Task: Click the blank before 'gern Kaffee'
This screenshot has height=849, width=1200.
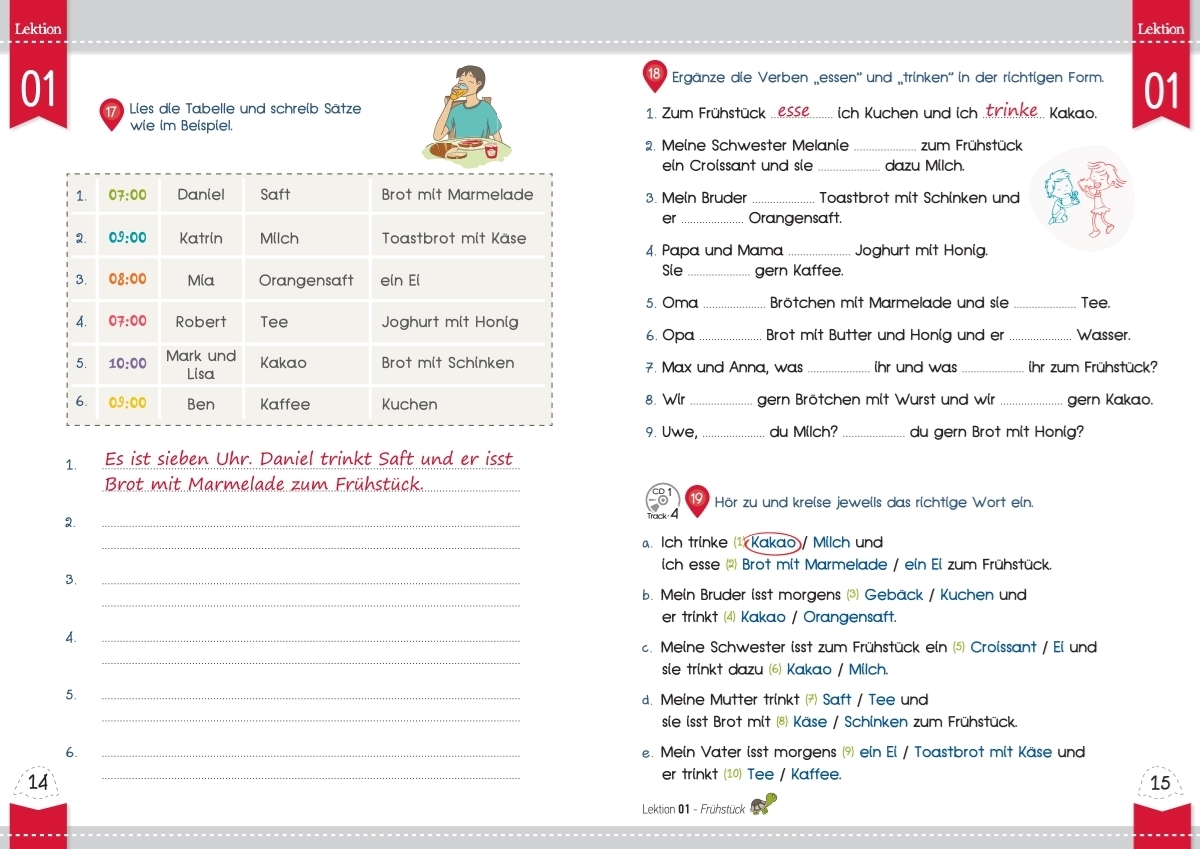Action: pos(718,271)
